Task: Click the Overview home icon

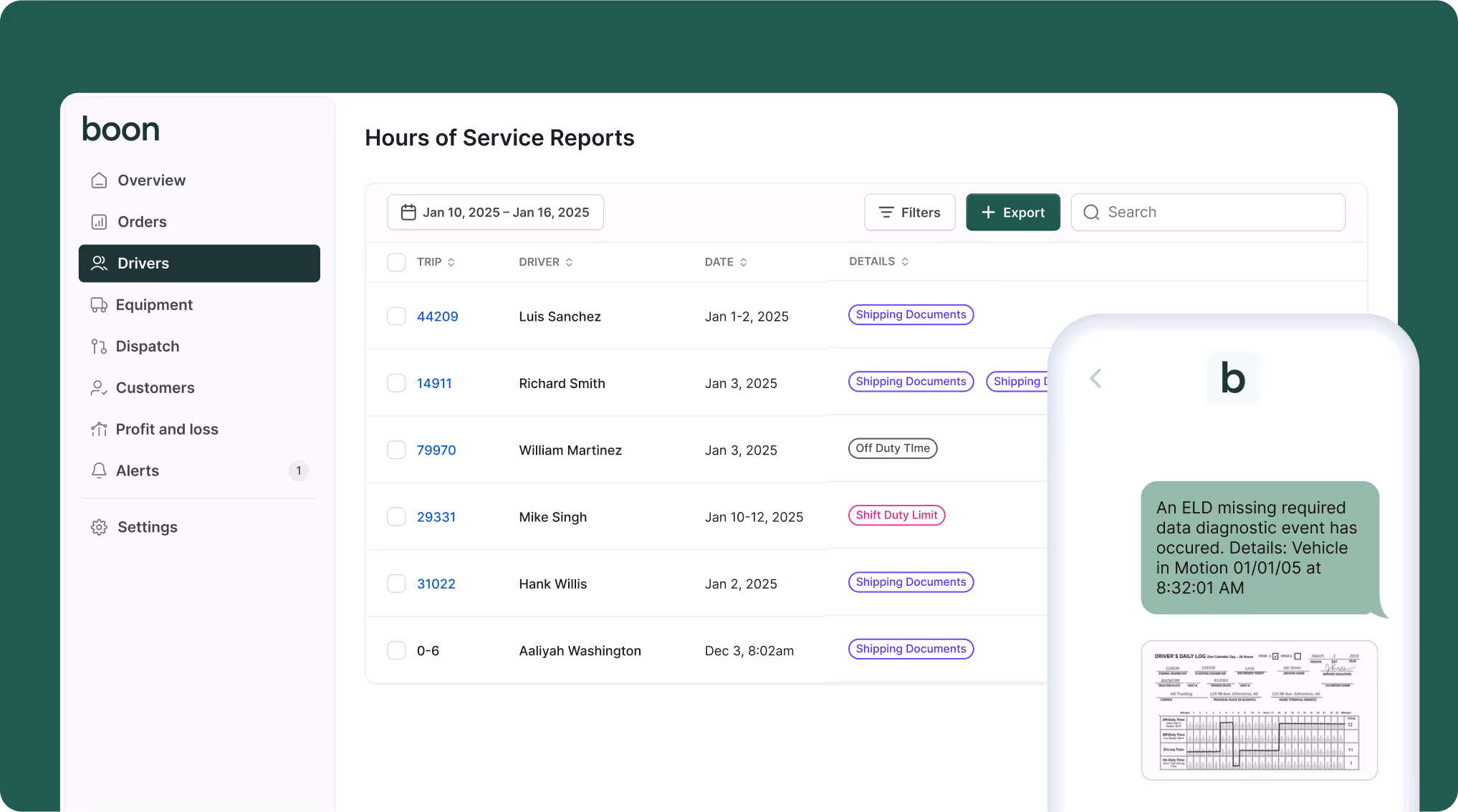Action: [x=99, y=180]
